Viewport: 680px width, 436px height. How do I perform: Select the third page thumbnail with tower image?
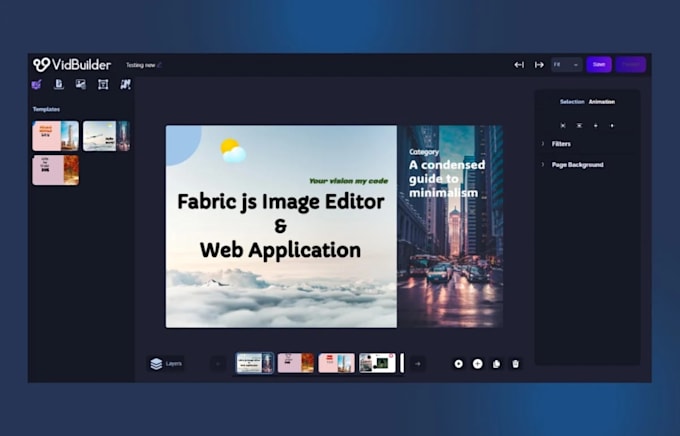[336, 363]
